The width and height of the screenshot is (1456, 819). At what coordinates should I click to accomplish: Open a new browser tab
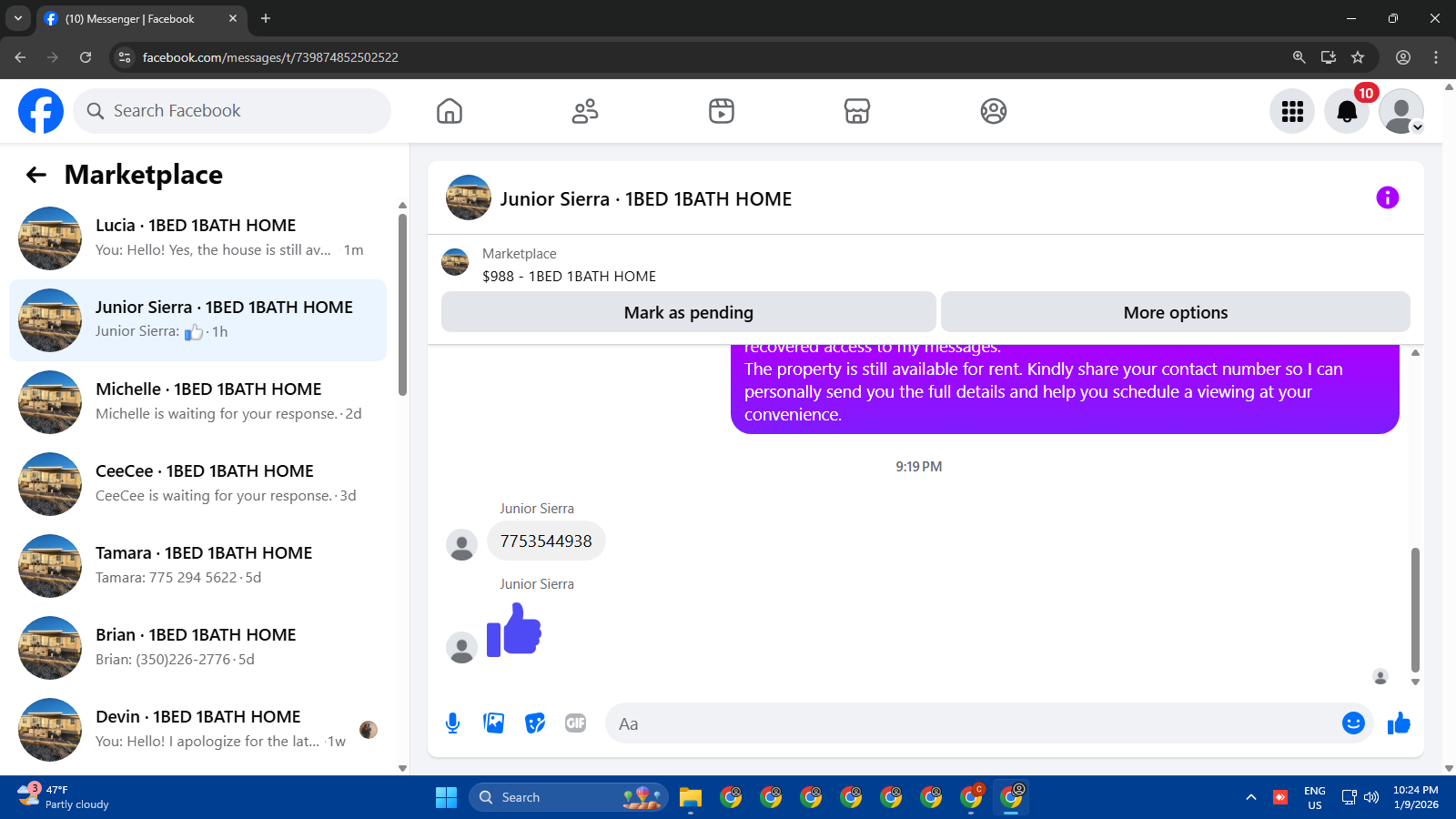pos(266,18)
